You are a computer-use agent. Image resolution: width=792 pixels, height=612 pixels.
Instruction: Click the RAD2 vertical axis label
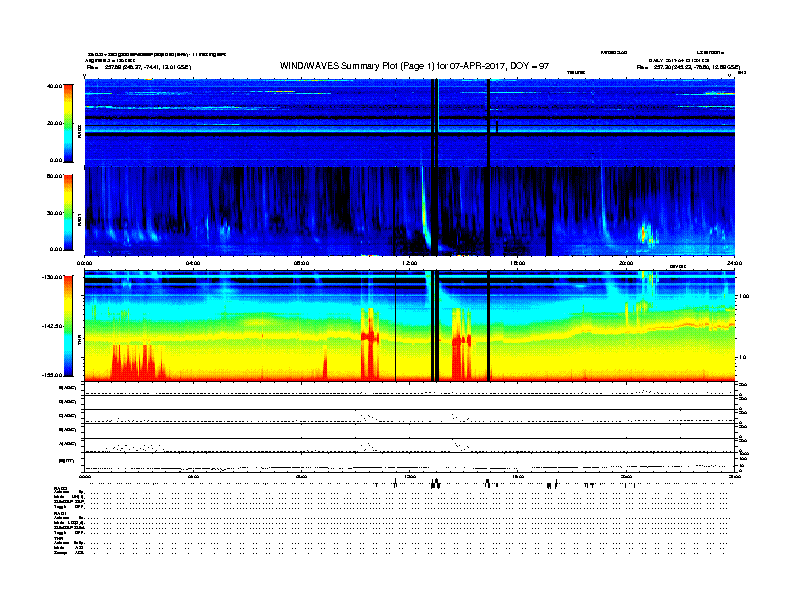click(x=79, y=131)
